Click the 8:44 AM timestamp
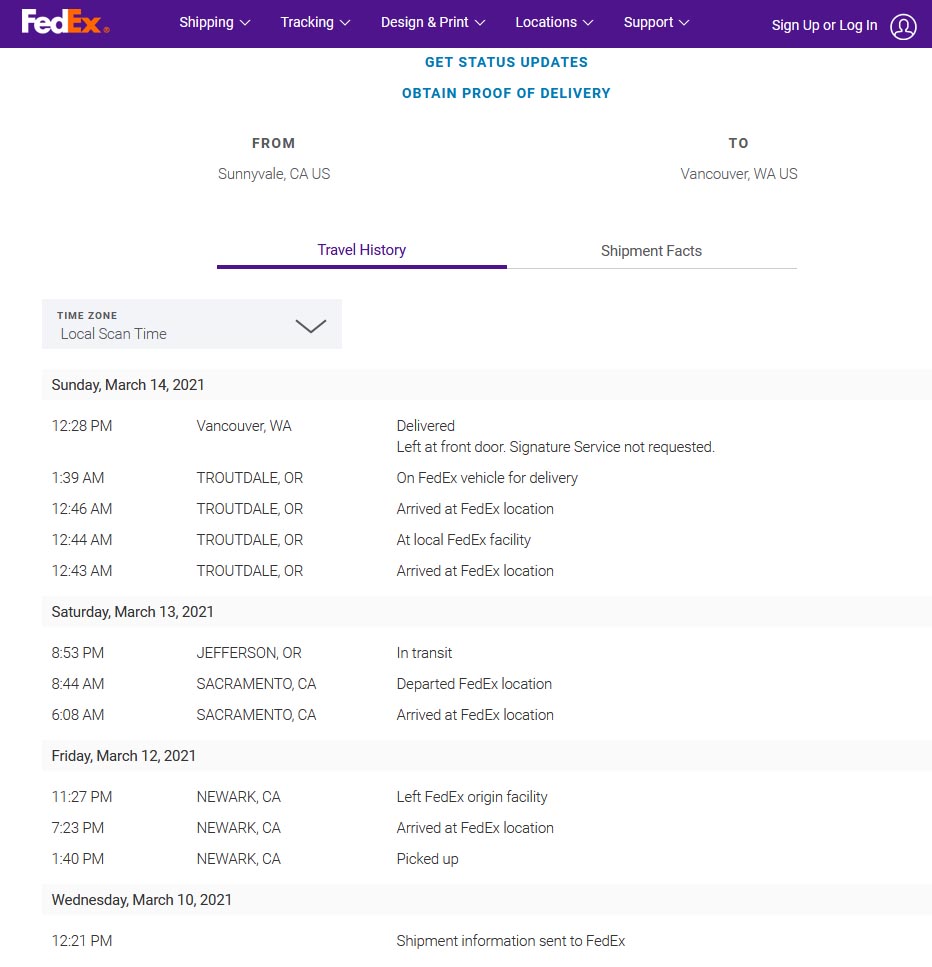The width and height of the screenshot is (932, 967). click(x=78, y=684)
